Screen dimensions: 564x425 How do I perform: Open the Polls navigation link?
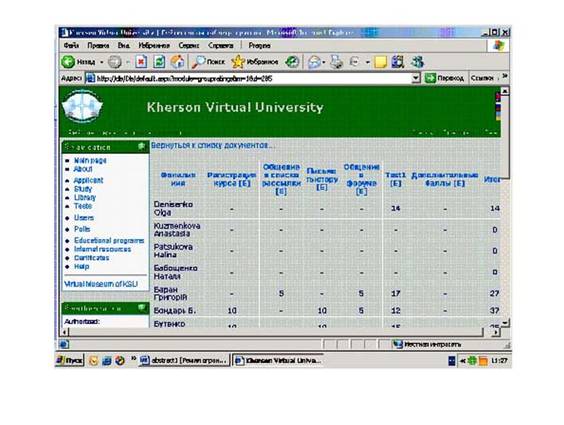point(82,229)
